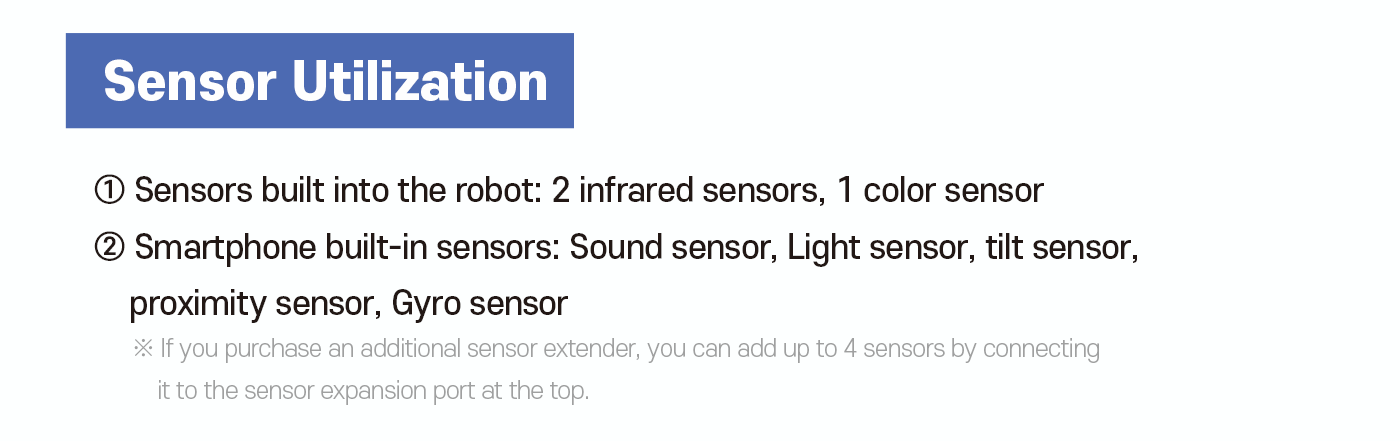Click the circled number 2 marker
Image resolution: width=1400 pixels, height=441 pixels.
109,247
